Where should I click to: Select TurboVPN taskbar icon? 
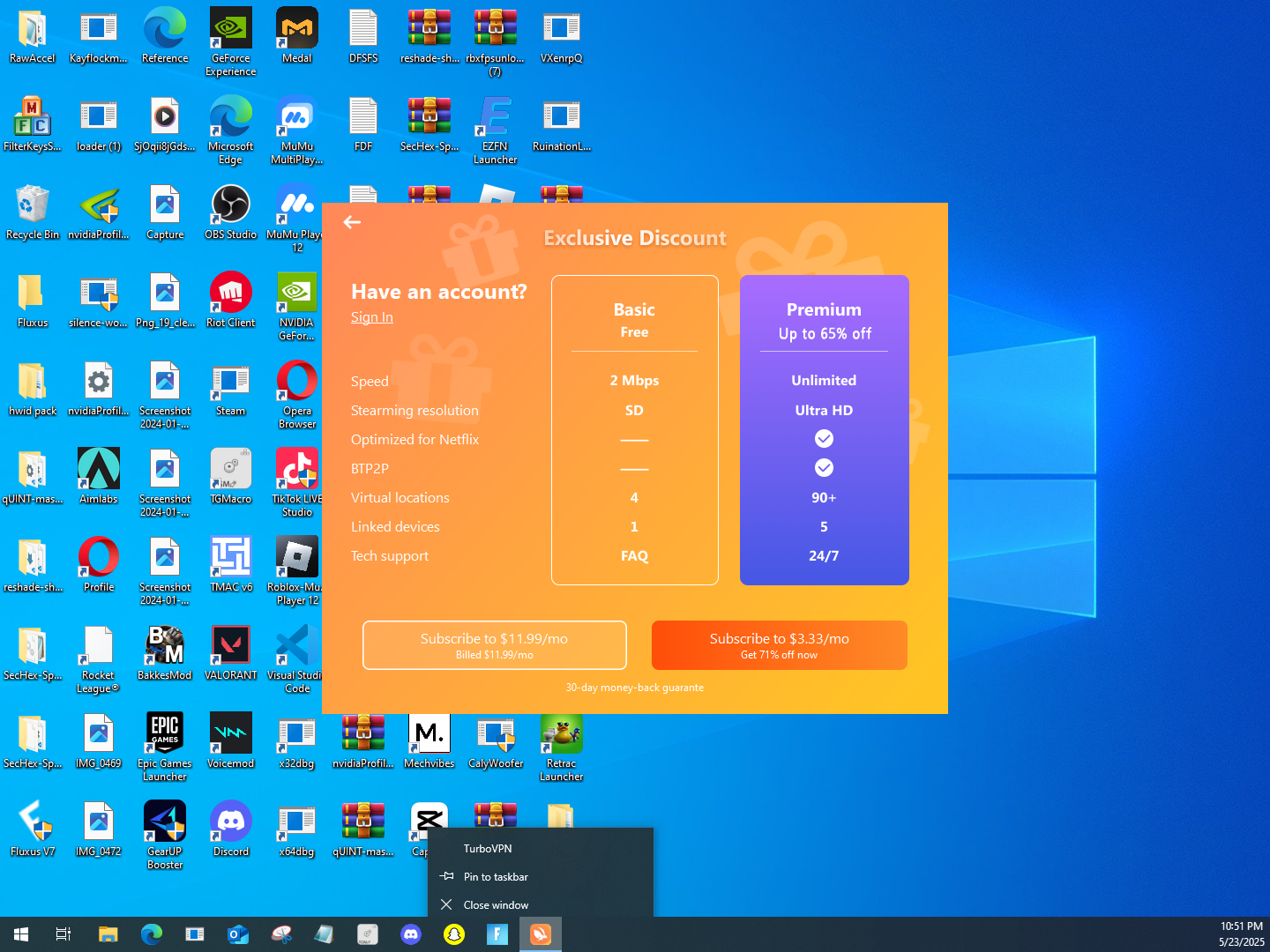[541, 934]
